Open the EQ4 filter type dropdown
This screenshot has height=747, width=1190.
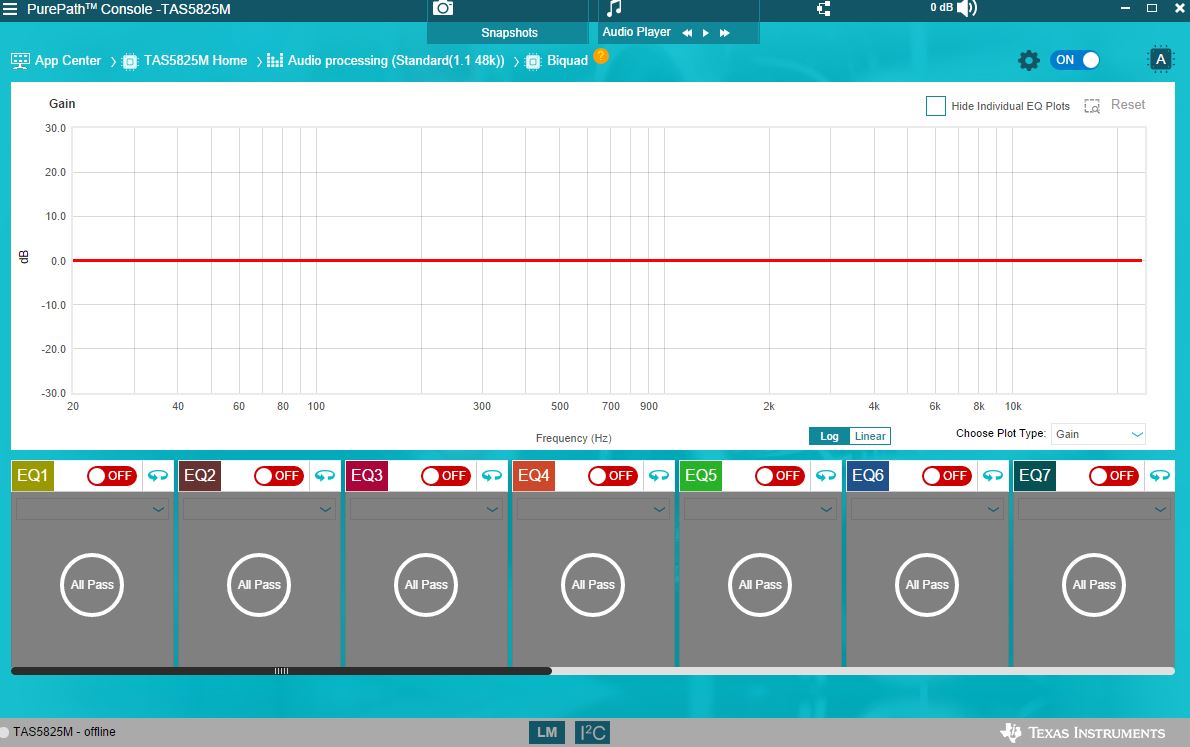click(x=593, y=509)
